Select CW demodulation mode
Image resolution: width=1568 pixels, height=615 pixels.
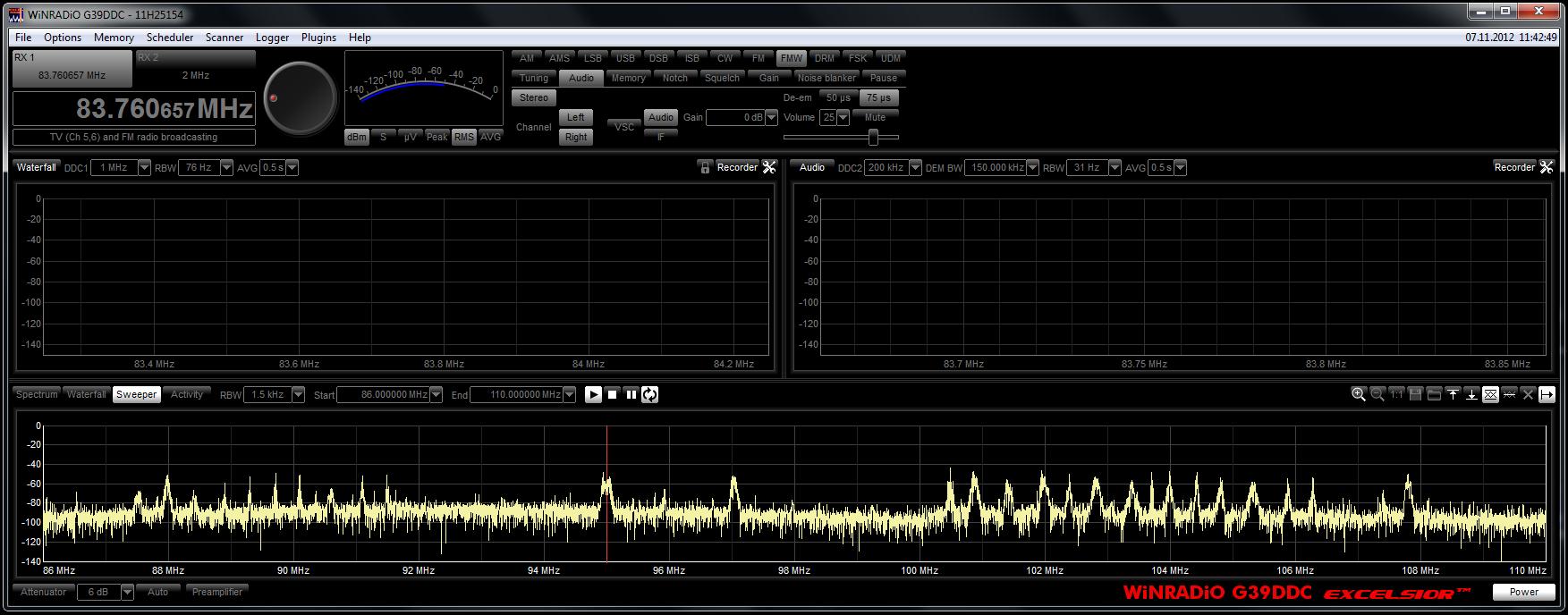[x=725, y=58]
